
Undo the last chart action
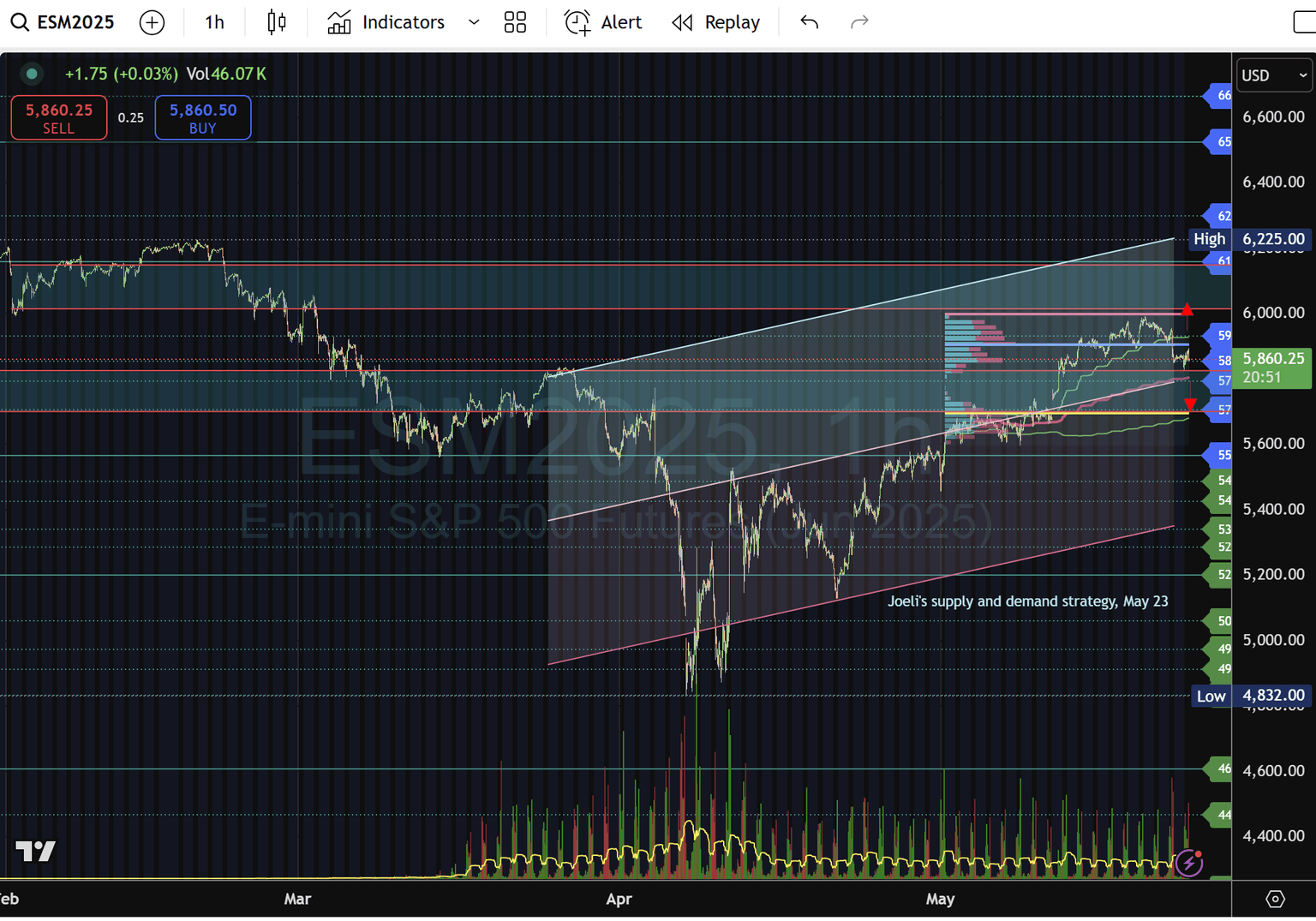(808, 22)
